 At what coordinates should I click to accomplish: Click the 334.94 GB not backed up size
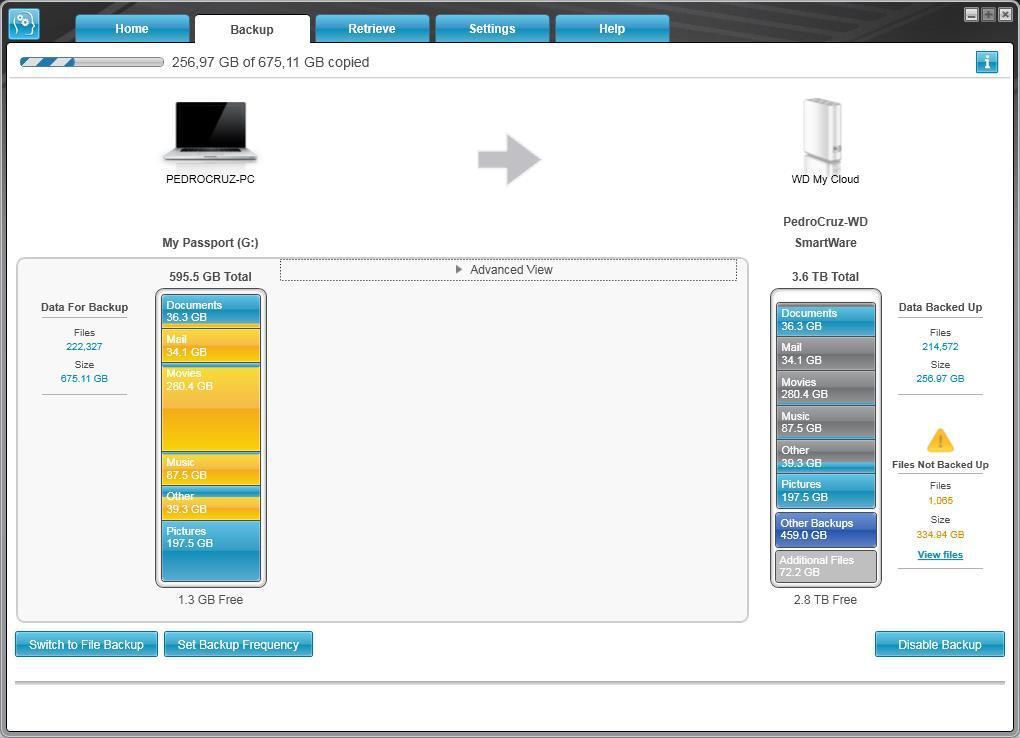pyautogui.click(x=940, y=534)
